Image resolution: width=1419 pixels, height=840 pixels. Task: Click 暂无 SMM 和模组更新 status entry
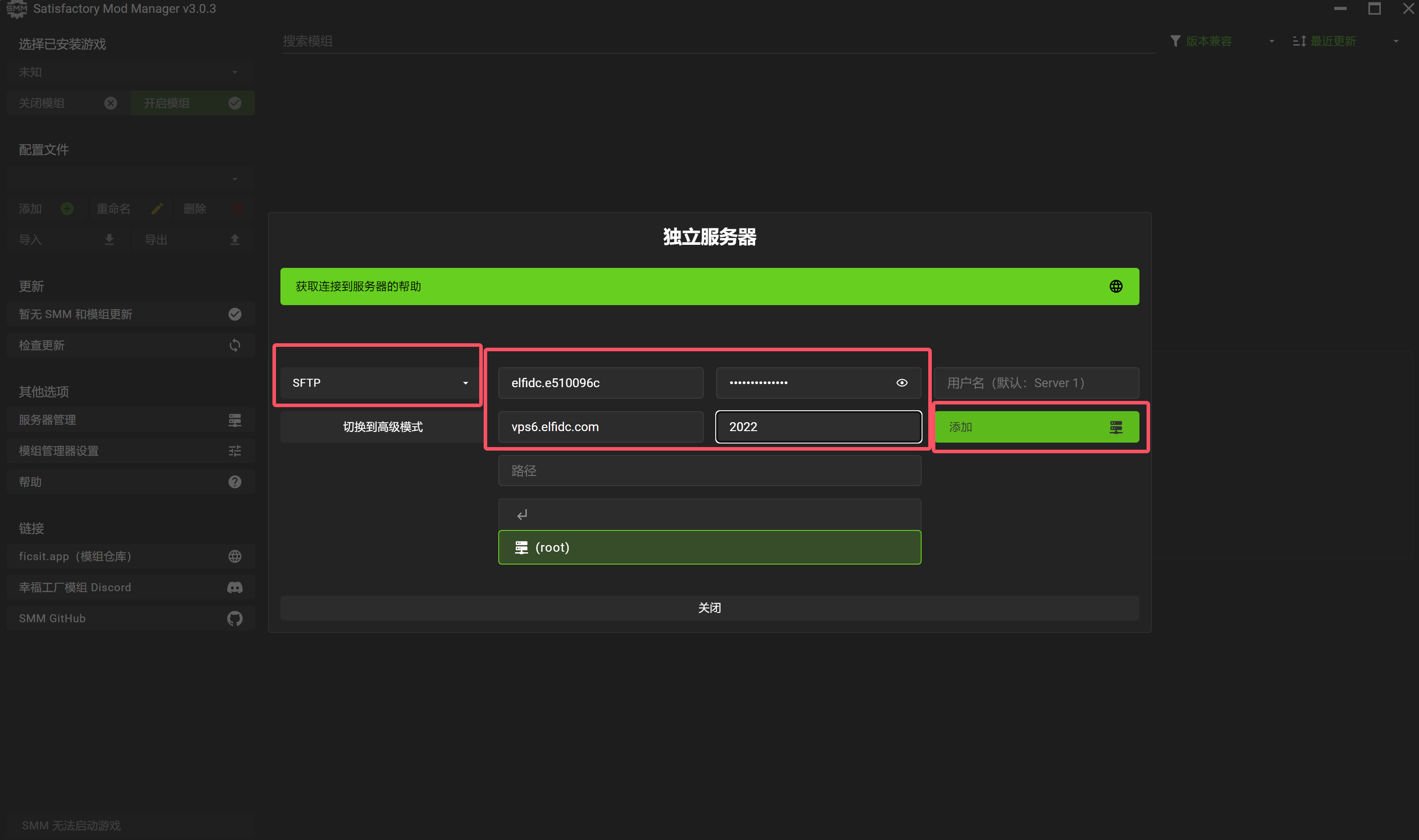(x=130, y=314)
